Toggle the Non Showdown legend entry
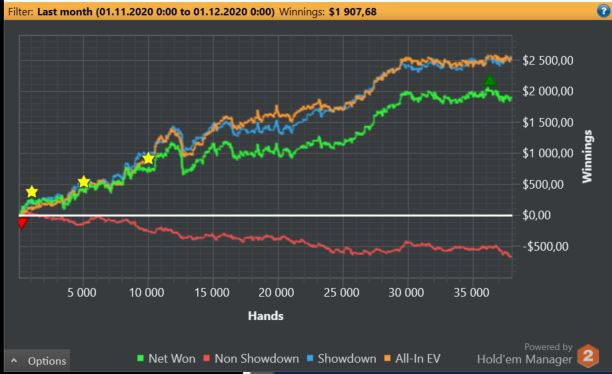 [x=252, y=358]
